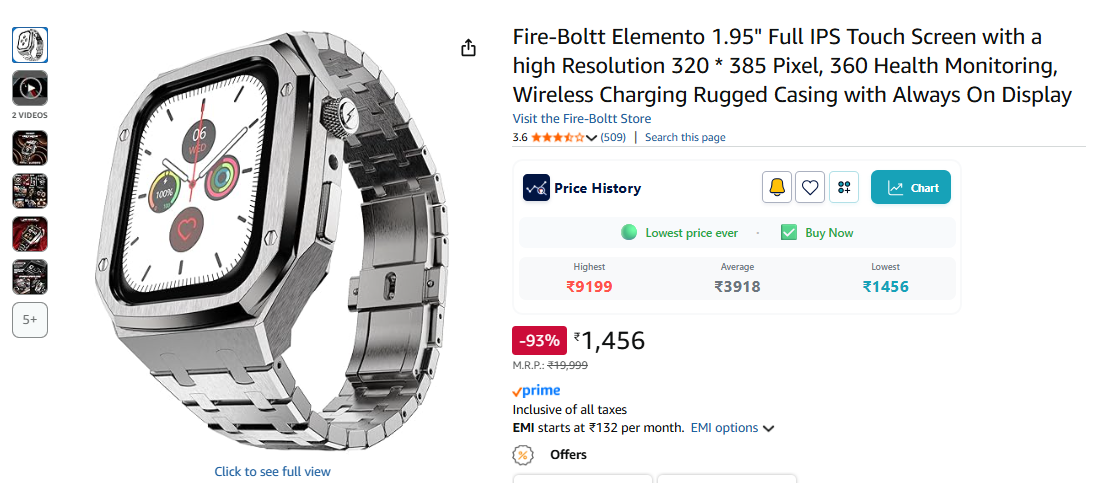Open the 509 ratings count link
The image size is (1108, 483).
[x=613, y=137]
